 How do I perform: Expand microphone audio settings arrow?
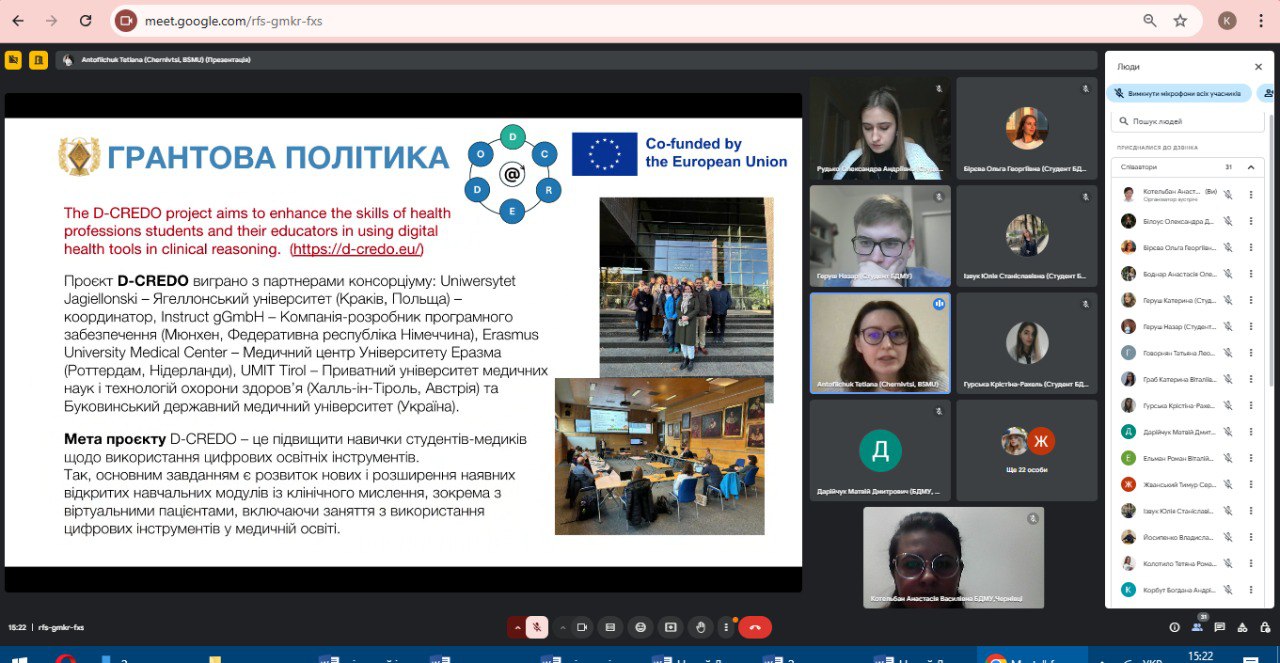pyautogui.click(x=517, y=627)
